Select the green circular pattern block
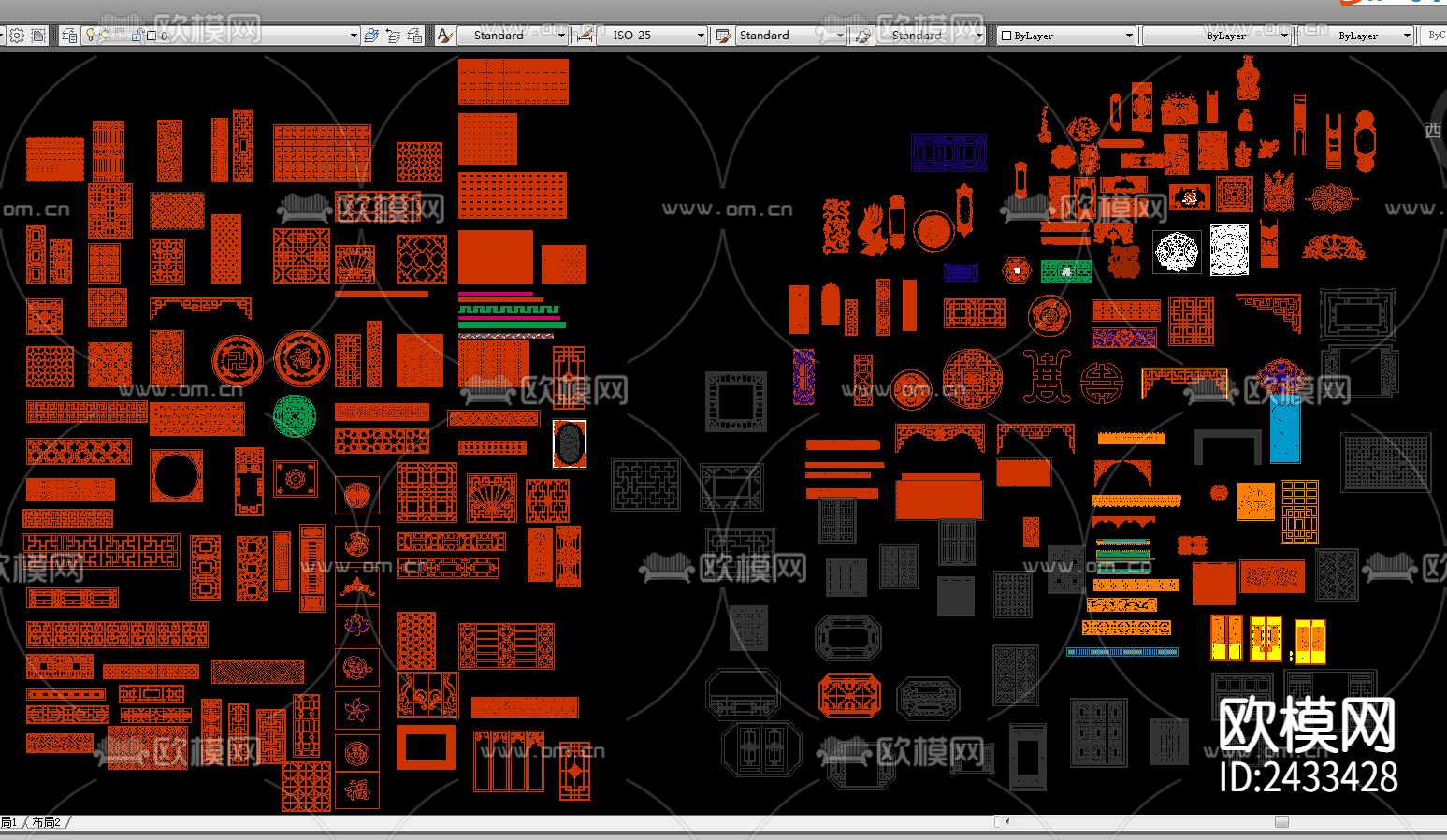The image size is (1447, 840). 296,416
